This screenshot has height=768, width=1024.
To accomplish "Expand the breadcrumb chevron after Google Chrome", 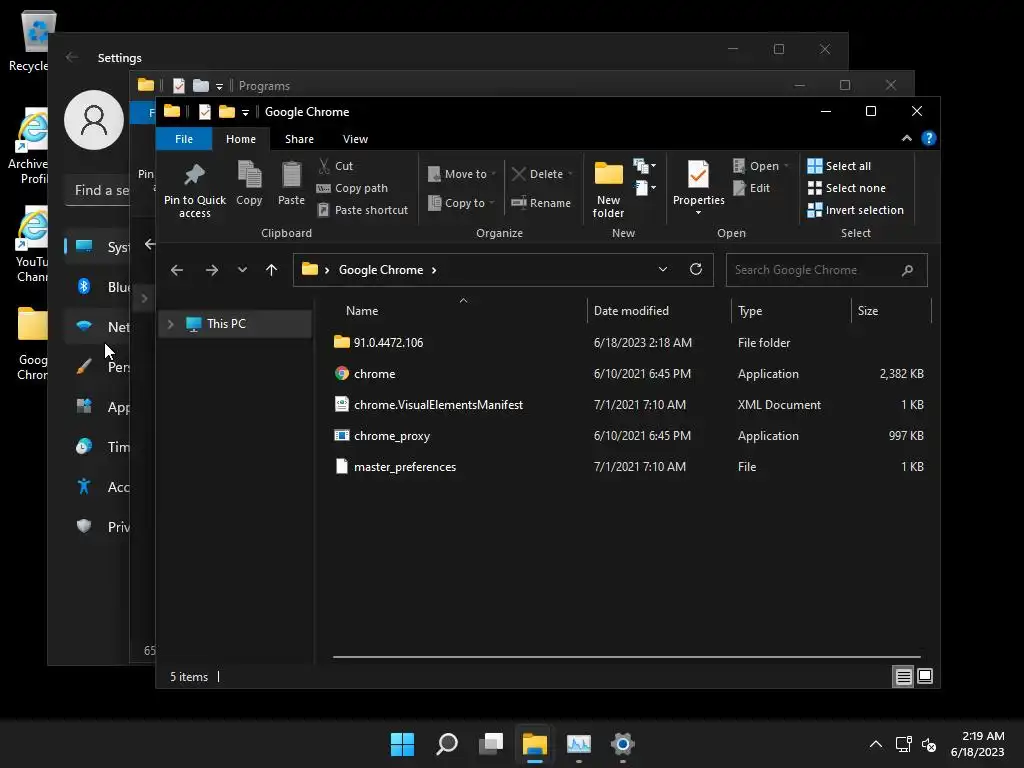I will point(434,270).
